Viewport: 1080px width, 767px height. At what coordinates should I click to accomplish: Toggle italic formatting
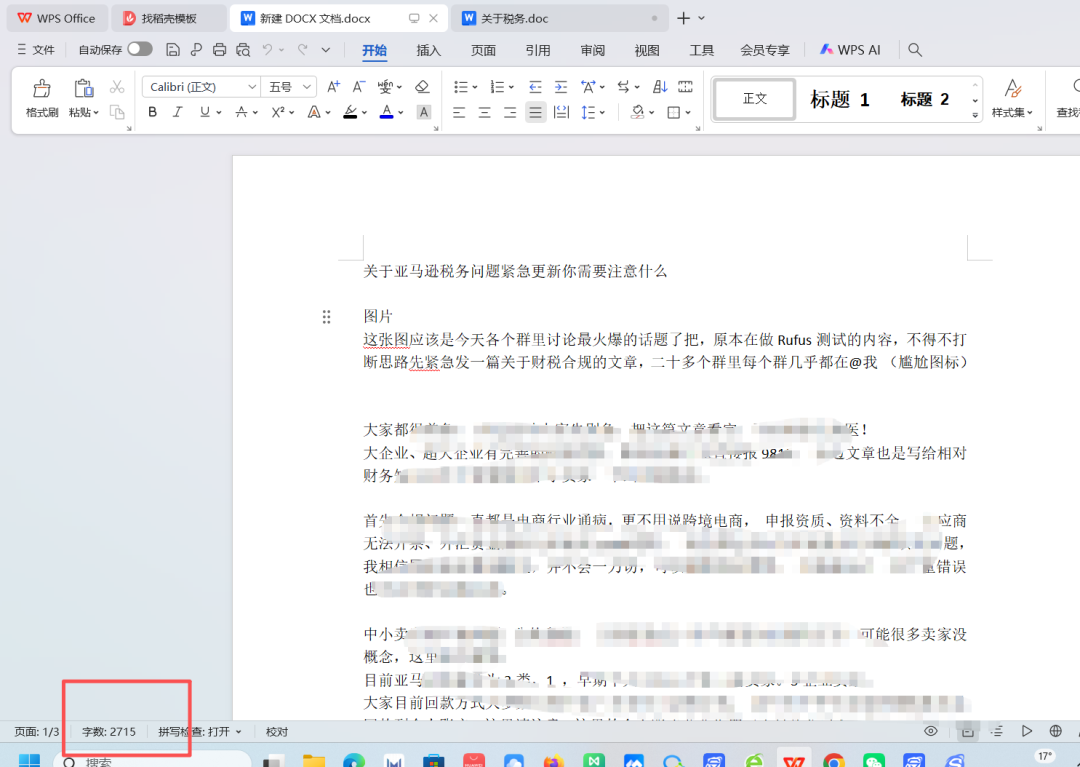point(177,112)
